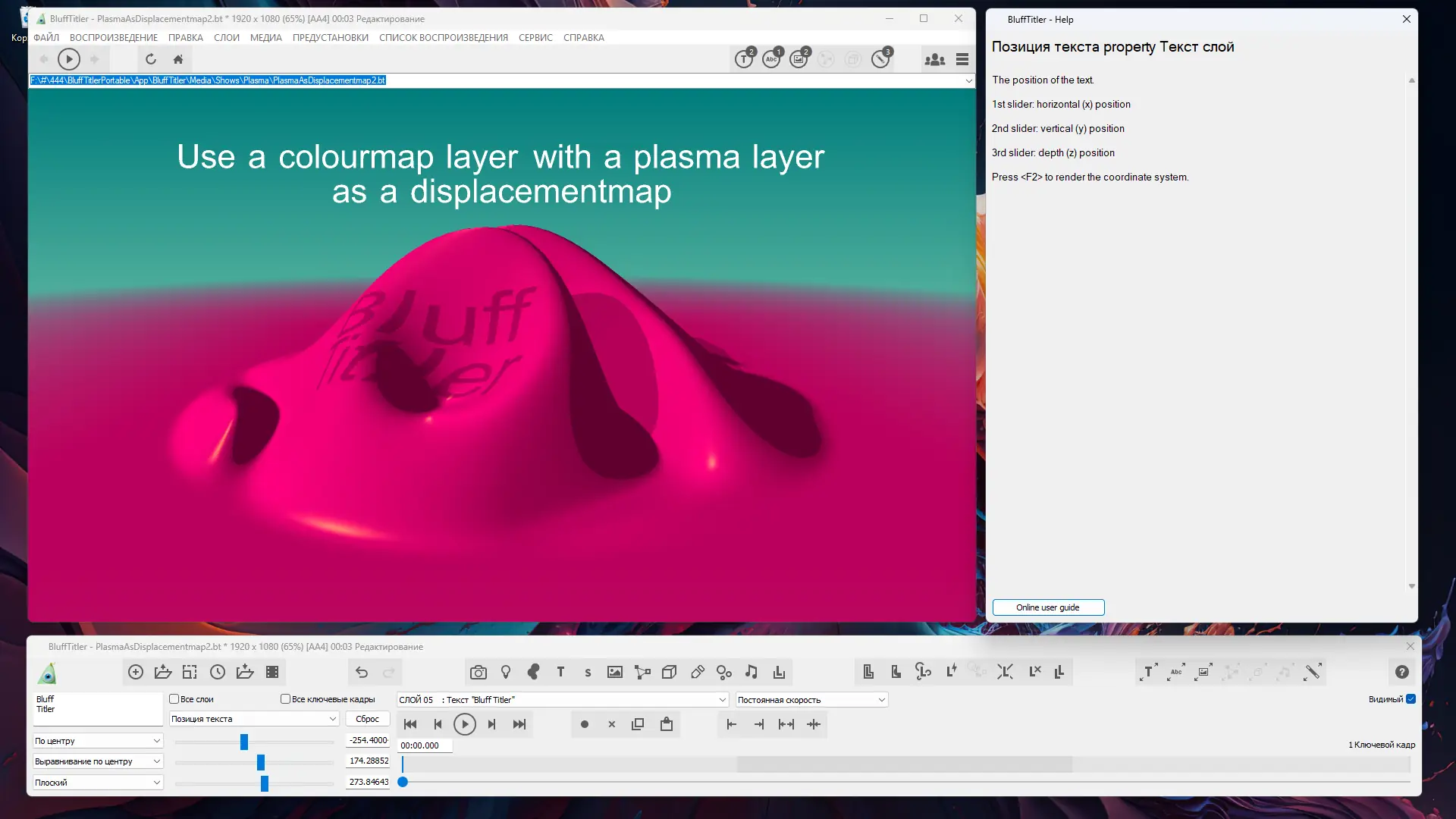Open the 'ПРЕДУСТАНОВКИ' menu
This screenshot has height=819, width=1456.
[330, 38]
